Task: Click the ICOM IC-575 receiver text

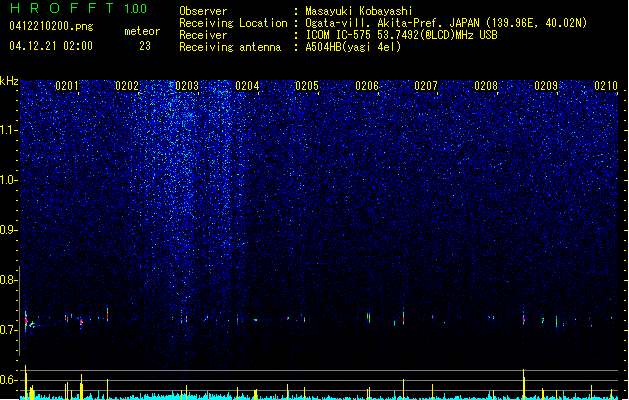Action: (401, 35)
